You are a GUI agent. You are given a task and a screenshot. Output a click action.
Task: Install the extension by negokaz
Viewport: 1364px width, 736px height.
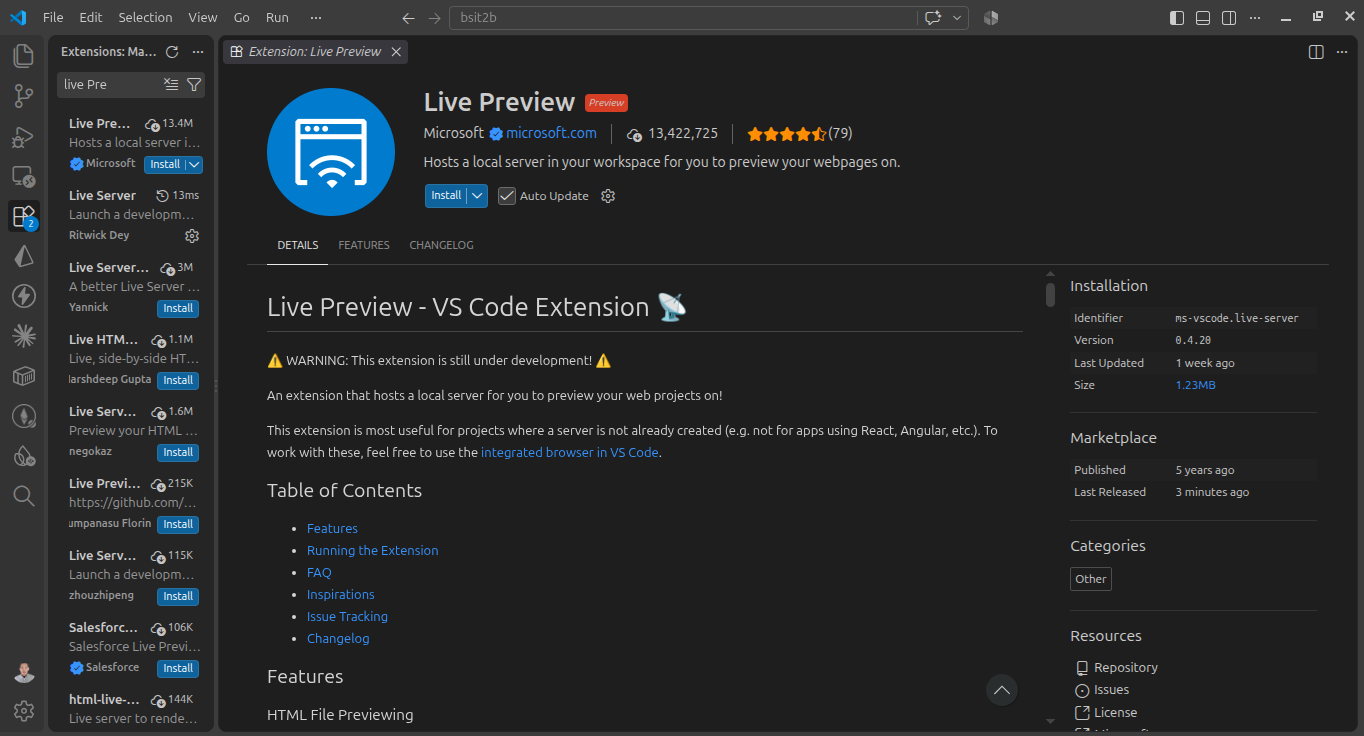click(x=178, y=452)
